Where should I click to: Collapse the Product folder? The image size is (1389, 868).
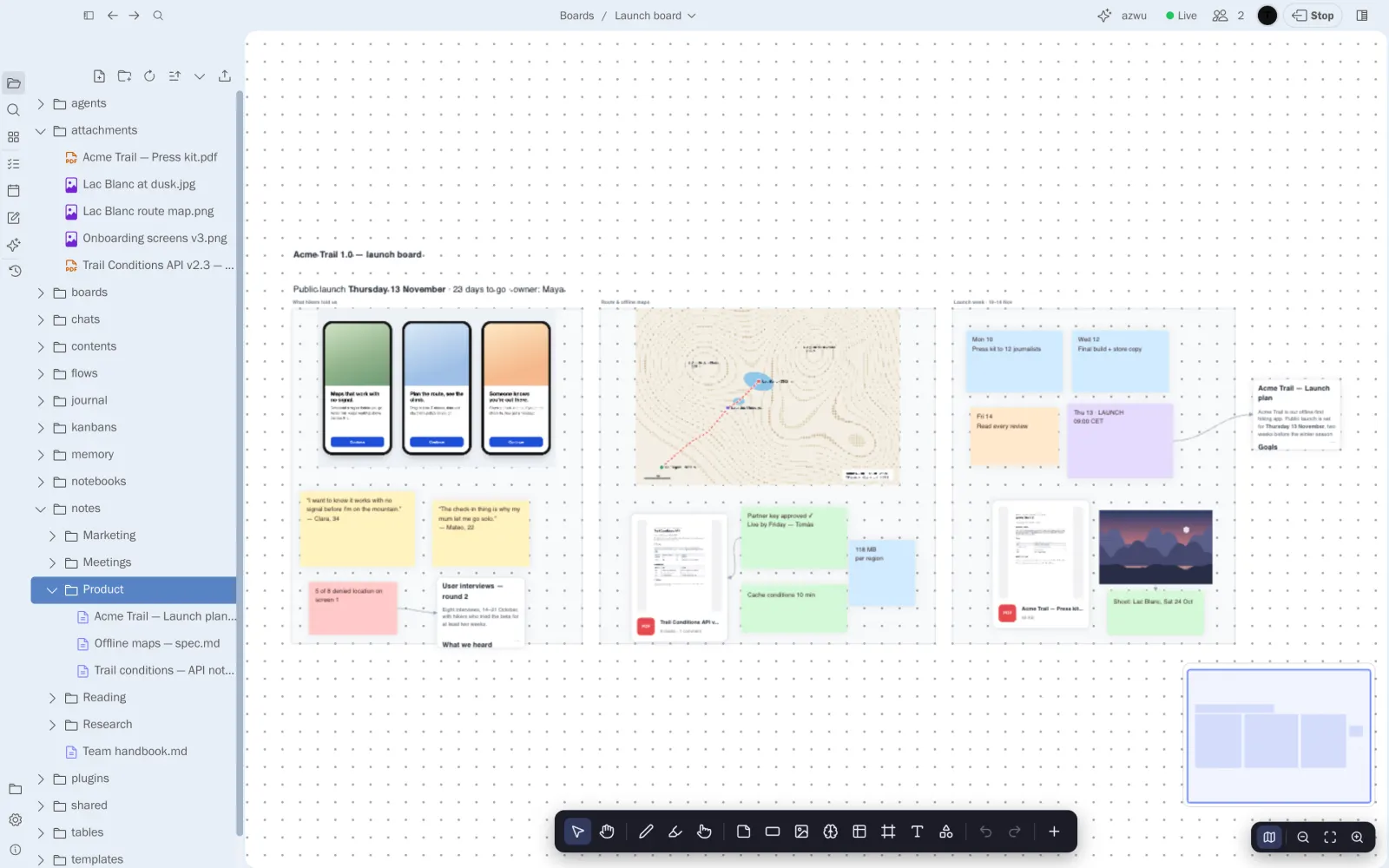52,589
